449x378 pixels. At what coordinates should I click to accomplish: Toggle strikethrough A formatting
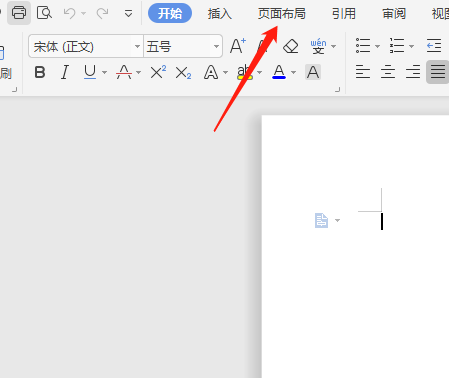coord(124,72)
